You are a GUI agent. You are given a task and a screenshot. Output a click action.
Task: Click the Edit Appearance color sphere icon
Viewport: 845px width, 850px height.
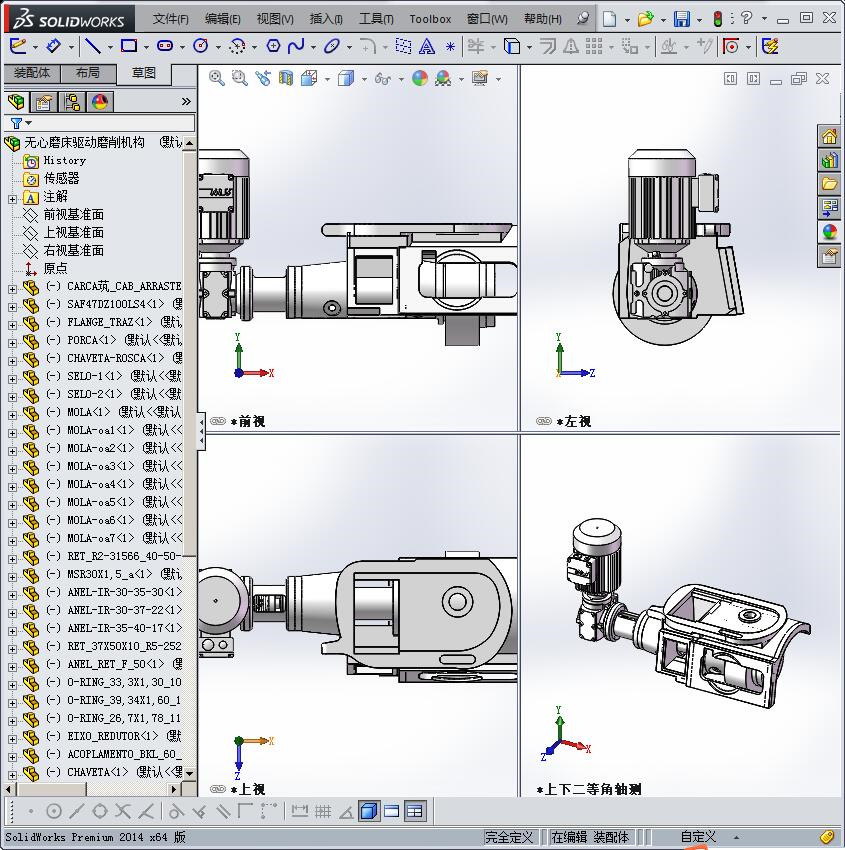point(420,78)
